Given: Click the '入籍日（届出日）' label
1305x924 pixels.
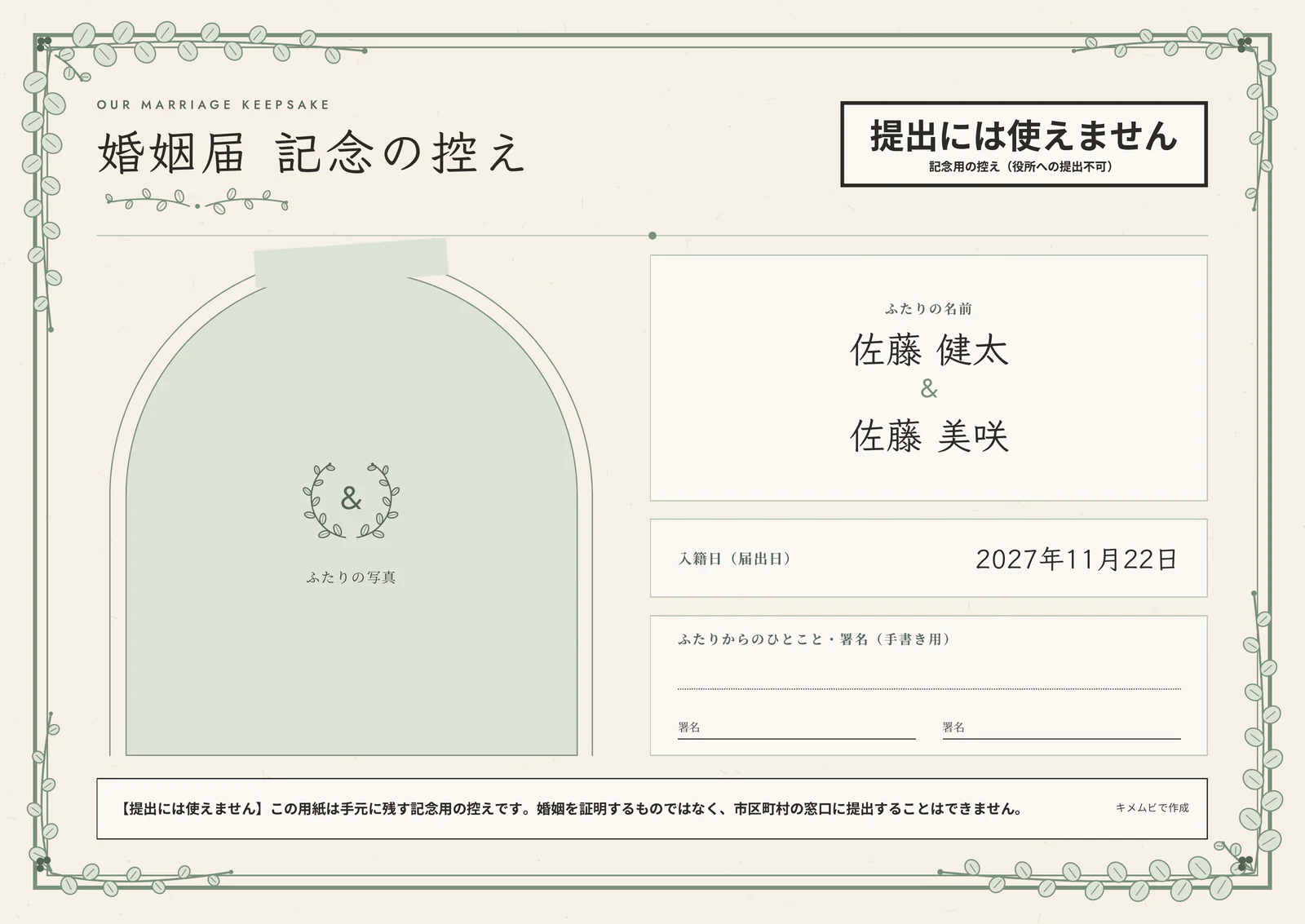Looking at the screenshot, I should [x=734, y=559].
